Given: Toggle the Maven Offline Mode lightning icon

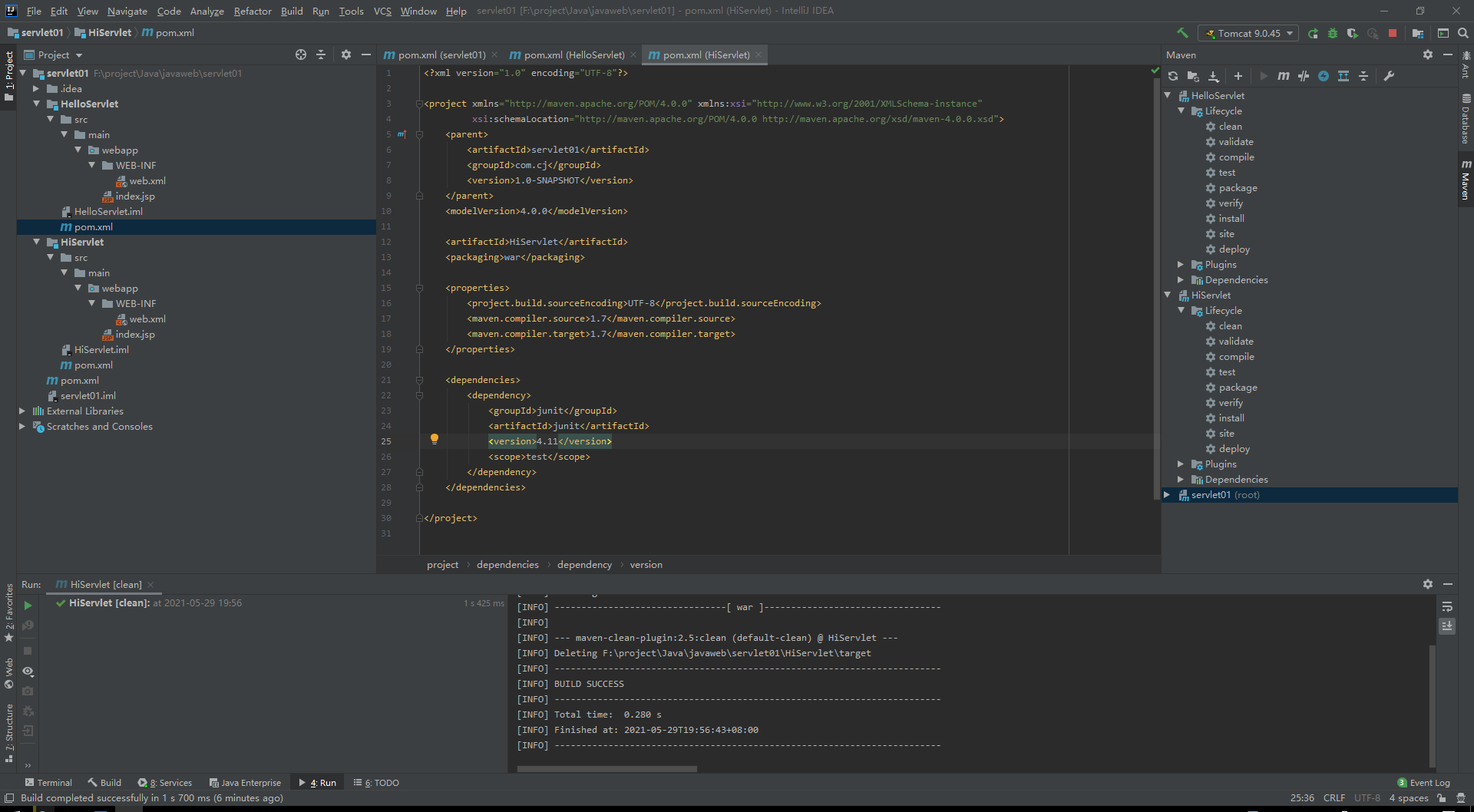Looking at the screenshot, I should click(1324, 76).
